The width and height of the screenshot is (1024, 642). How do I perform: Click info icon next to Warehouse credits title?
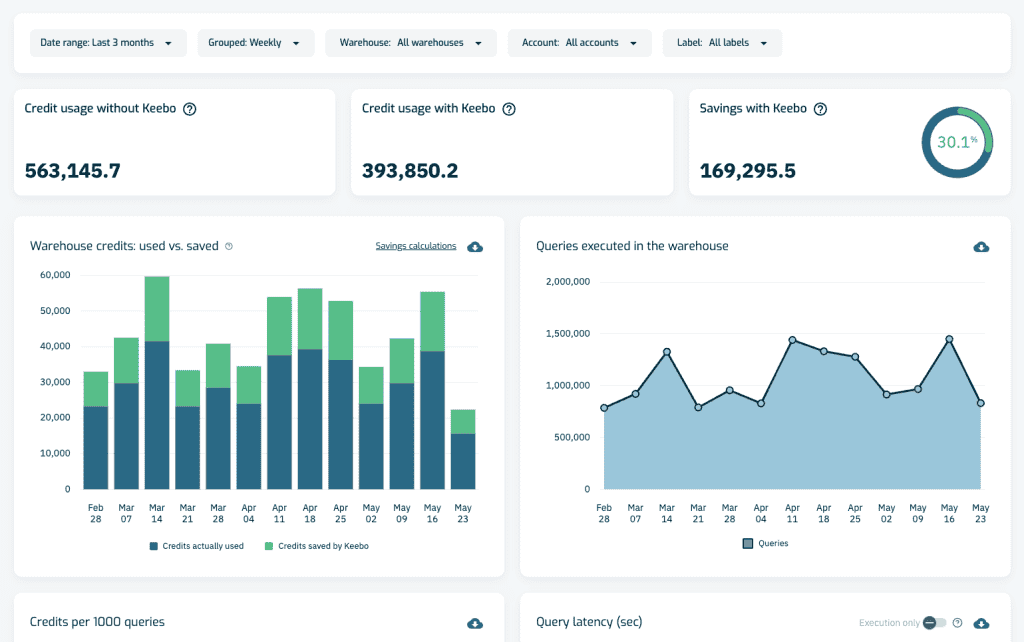(229, 246)
